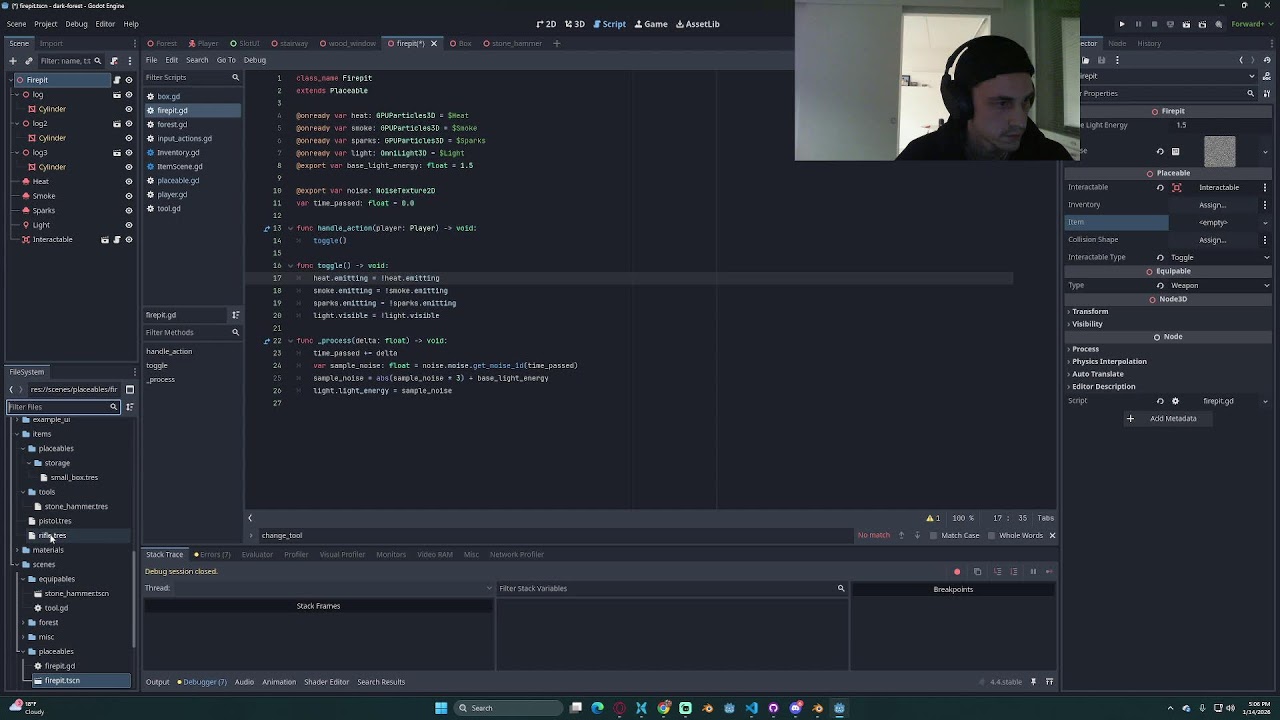Expand the Visibility section in Inspector
The width and height of the screenshot is (1280, 720).
click(1086, 324)
